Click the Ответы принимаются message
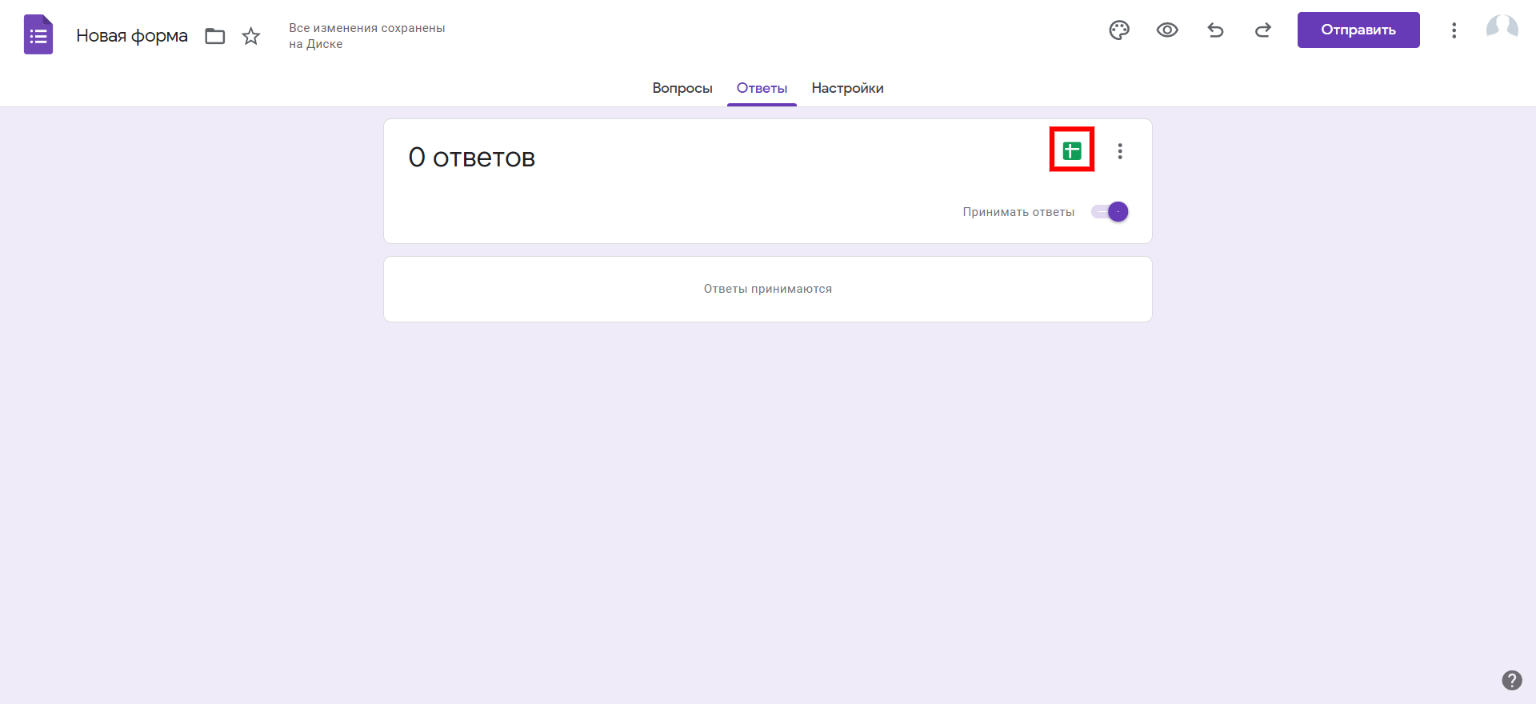Viewport: 1536px width, 704px height. point(768,289)
